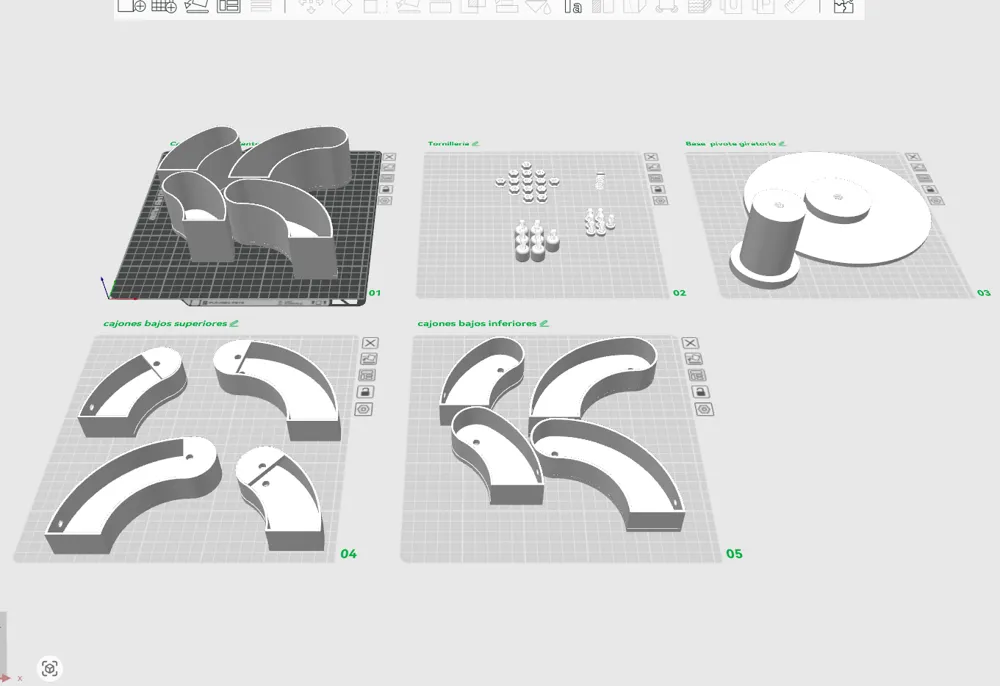Remove all objects from Tornillería plate
The width and height of the screenshot is (1000, 686).
pyautogui.click(x=651, y=157)
